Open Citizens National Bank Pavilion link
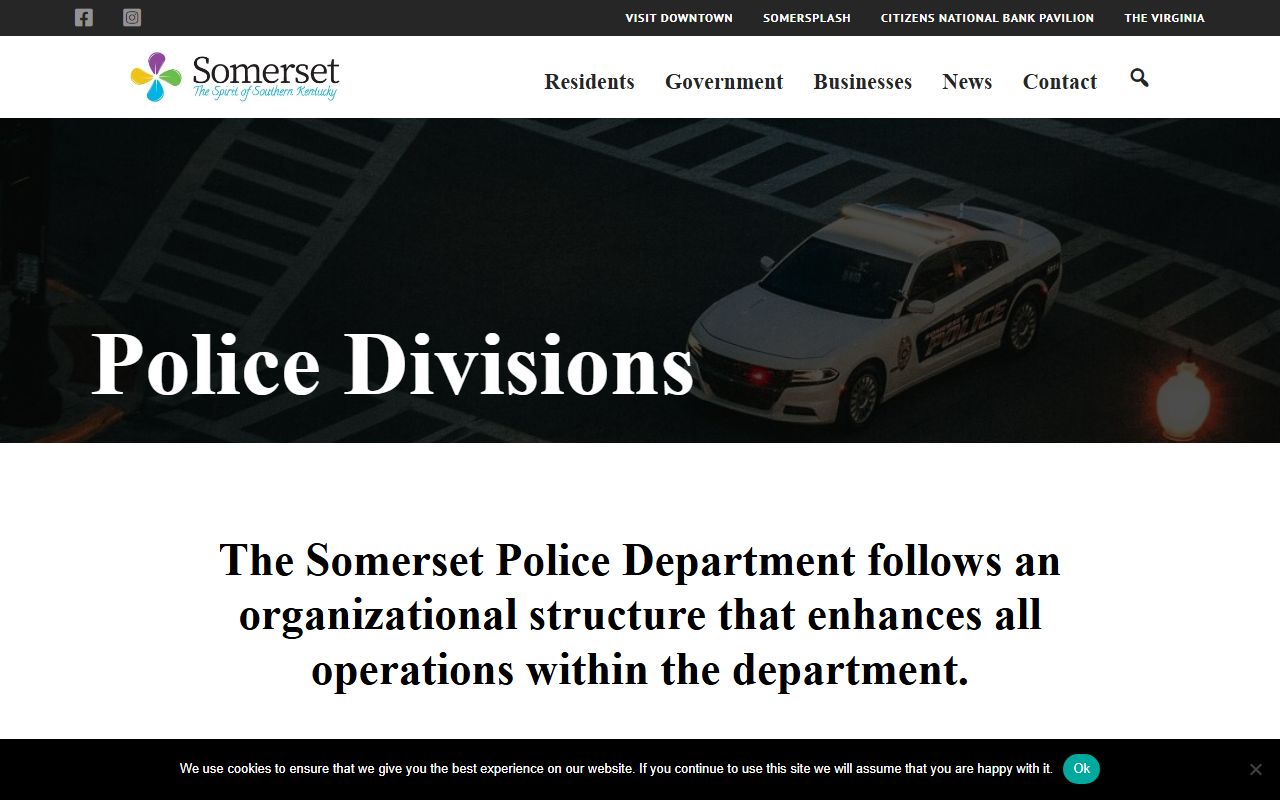 pos(987,18)
